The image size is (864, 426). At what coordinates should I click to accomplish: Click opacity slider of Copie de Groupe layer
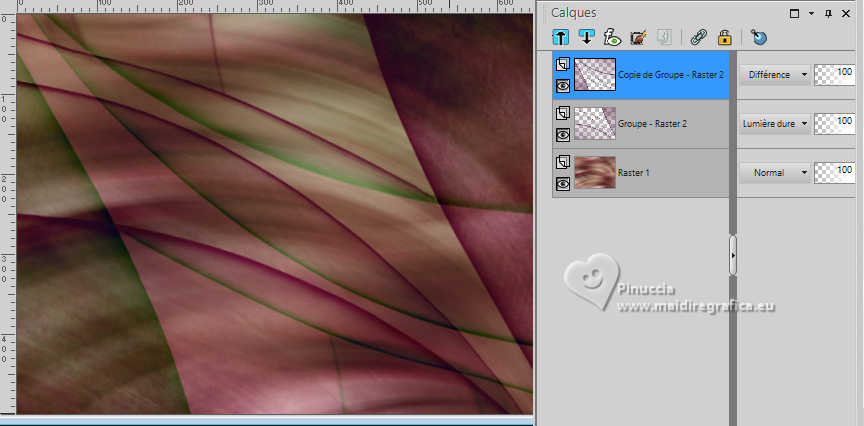point(834,74)
